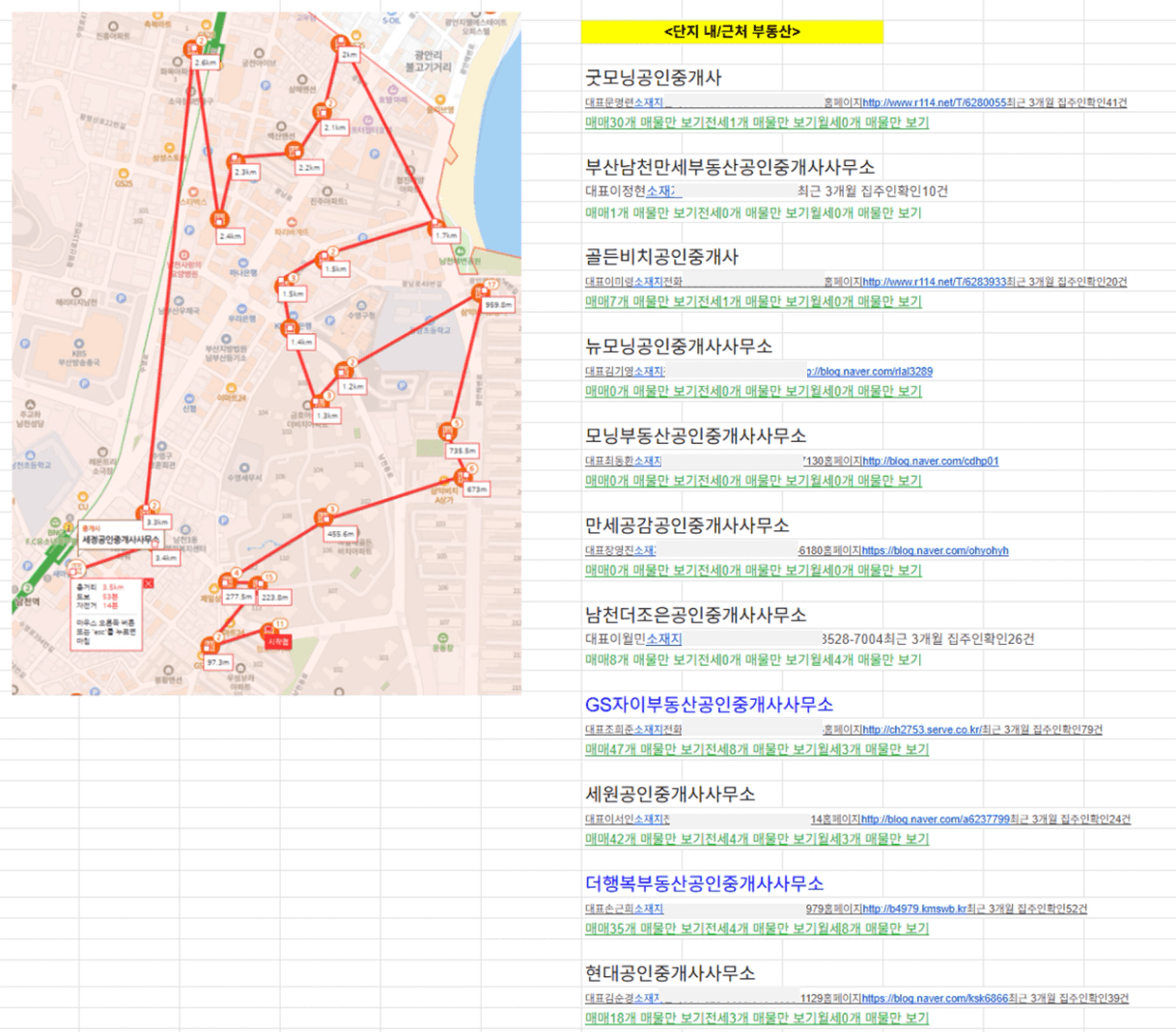Select the 세원공인중개사사무소 name cell
The image size is (1176, 1032).
point(670,795)
